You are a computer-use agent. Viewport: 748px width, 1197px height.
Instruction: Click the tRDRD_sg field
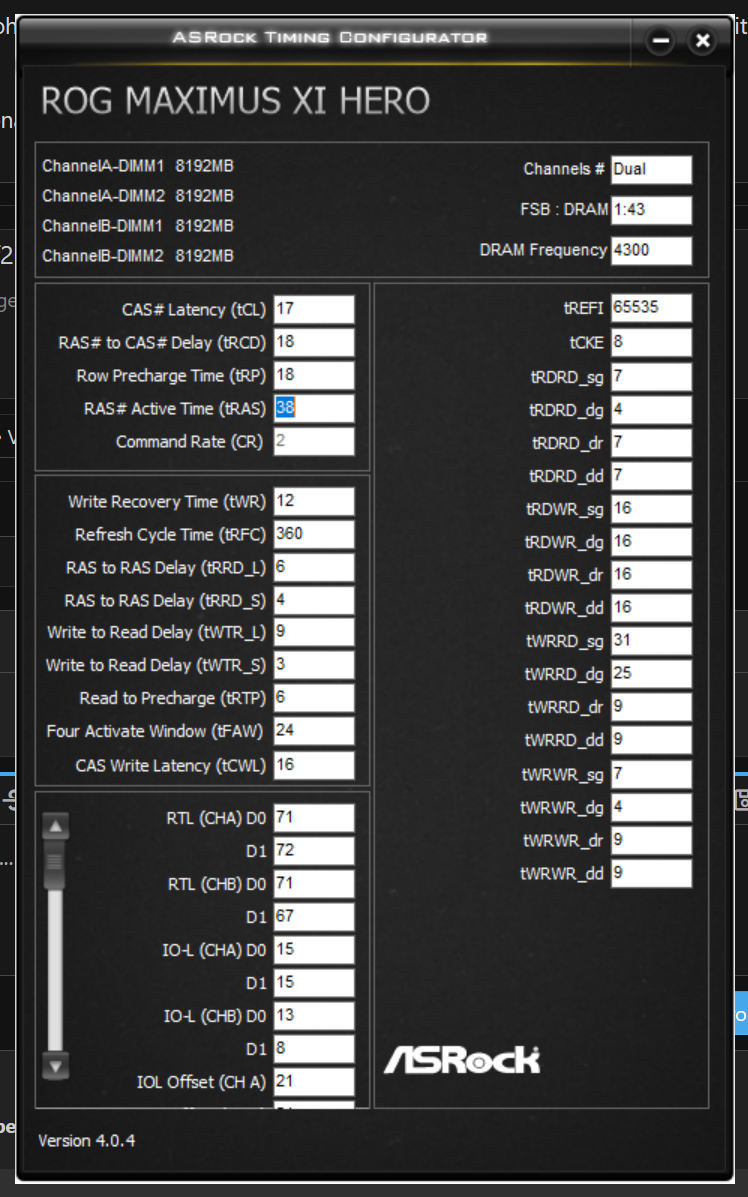[651, 376]
